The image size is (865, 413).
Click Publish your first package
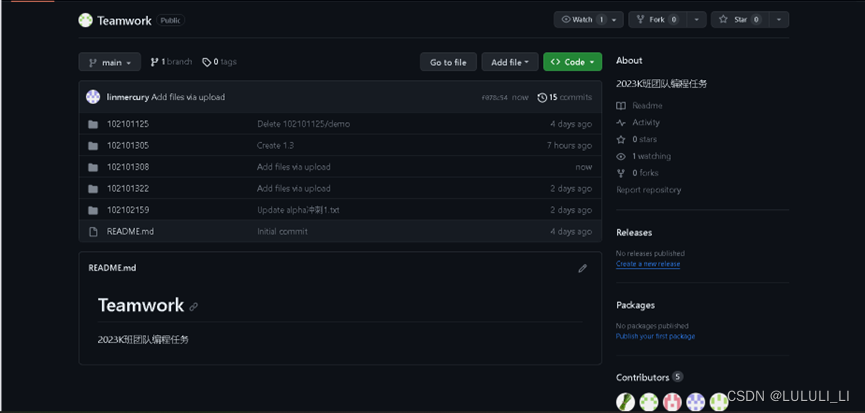(655, 336)
